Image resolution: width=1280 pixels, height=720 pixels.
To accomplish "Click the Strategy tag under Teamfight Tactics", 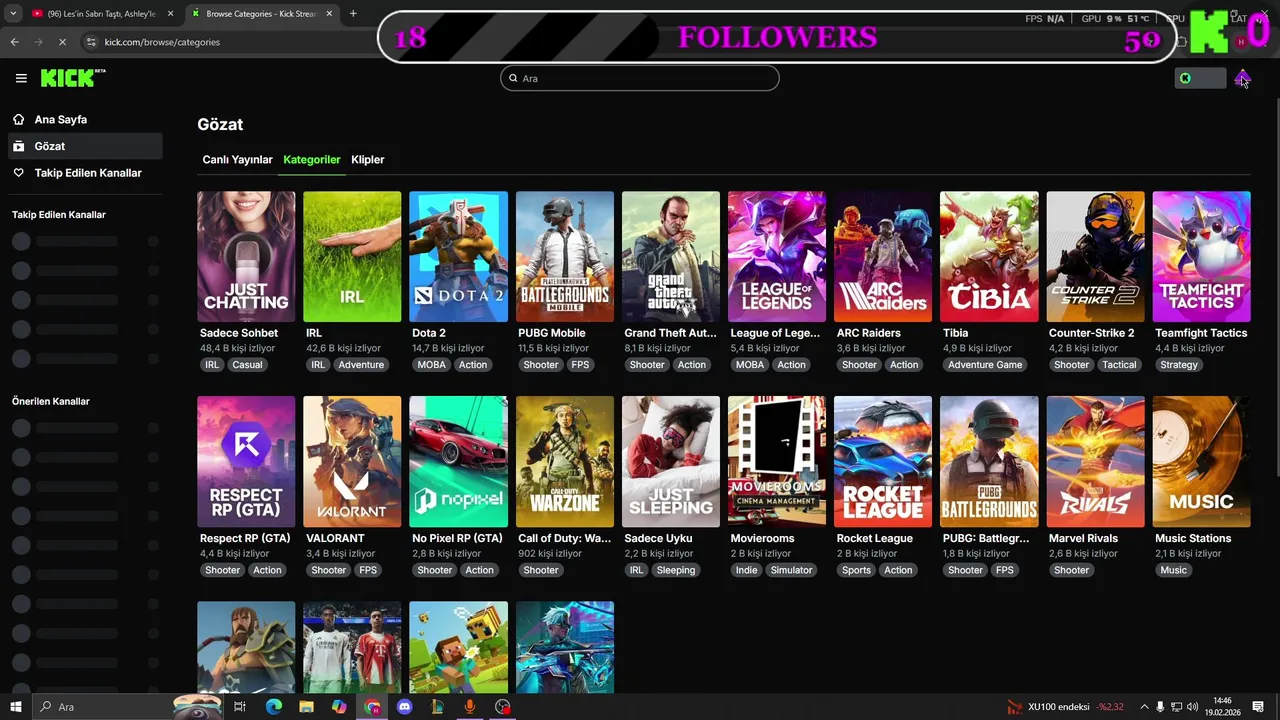I will (x=1179, y=365).
